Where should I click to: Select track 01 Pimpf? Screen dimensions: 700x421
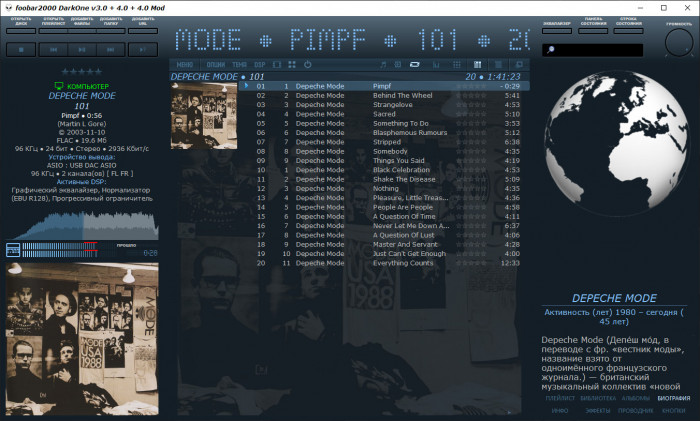point(384,86)
